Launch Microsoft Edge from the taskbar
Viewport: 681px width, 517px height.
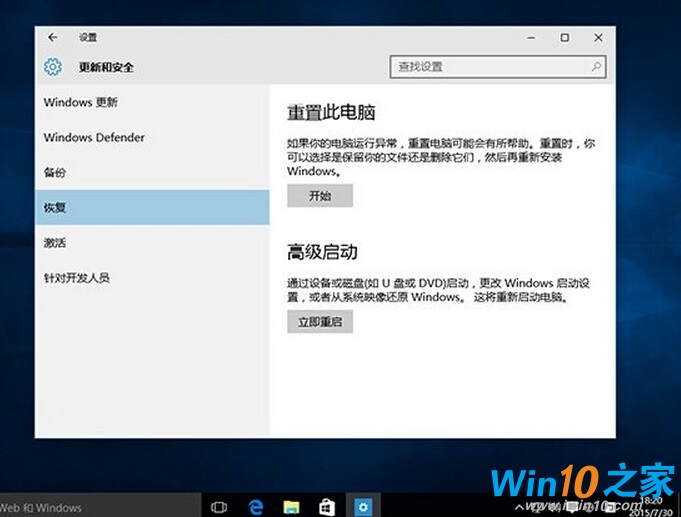(256, 507)
